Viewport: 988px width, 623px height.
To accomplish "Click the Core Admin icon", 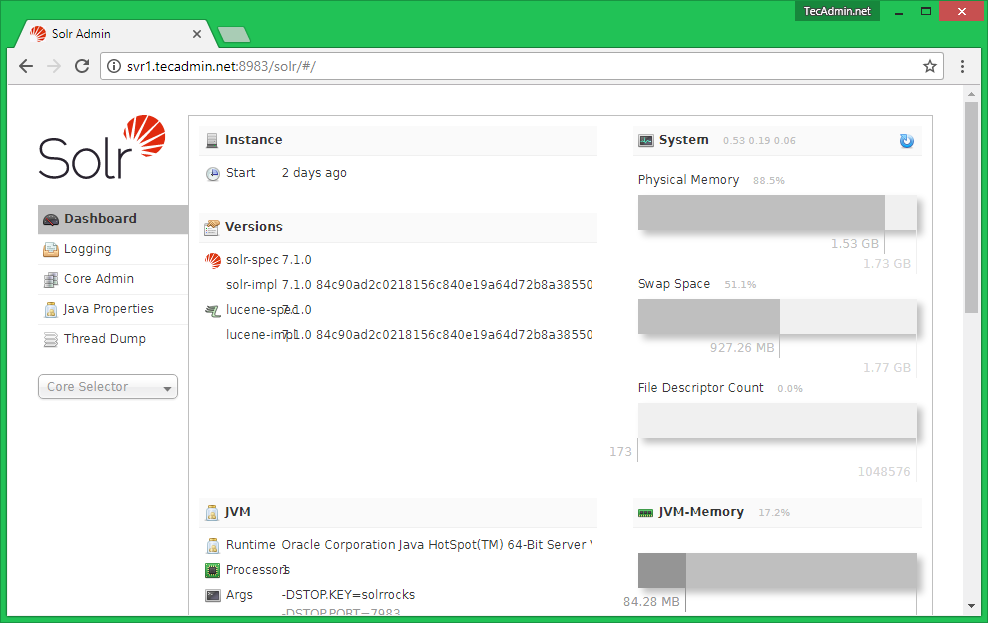I will [x=51, y=280].
